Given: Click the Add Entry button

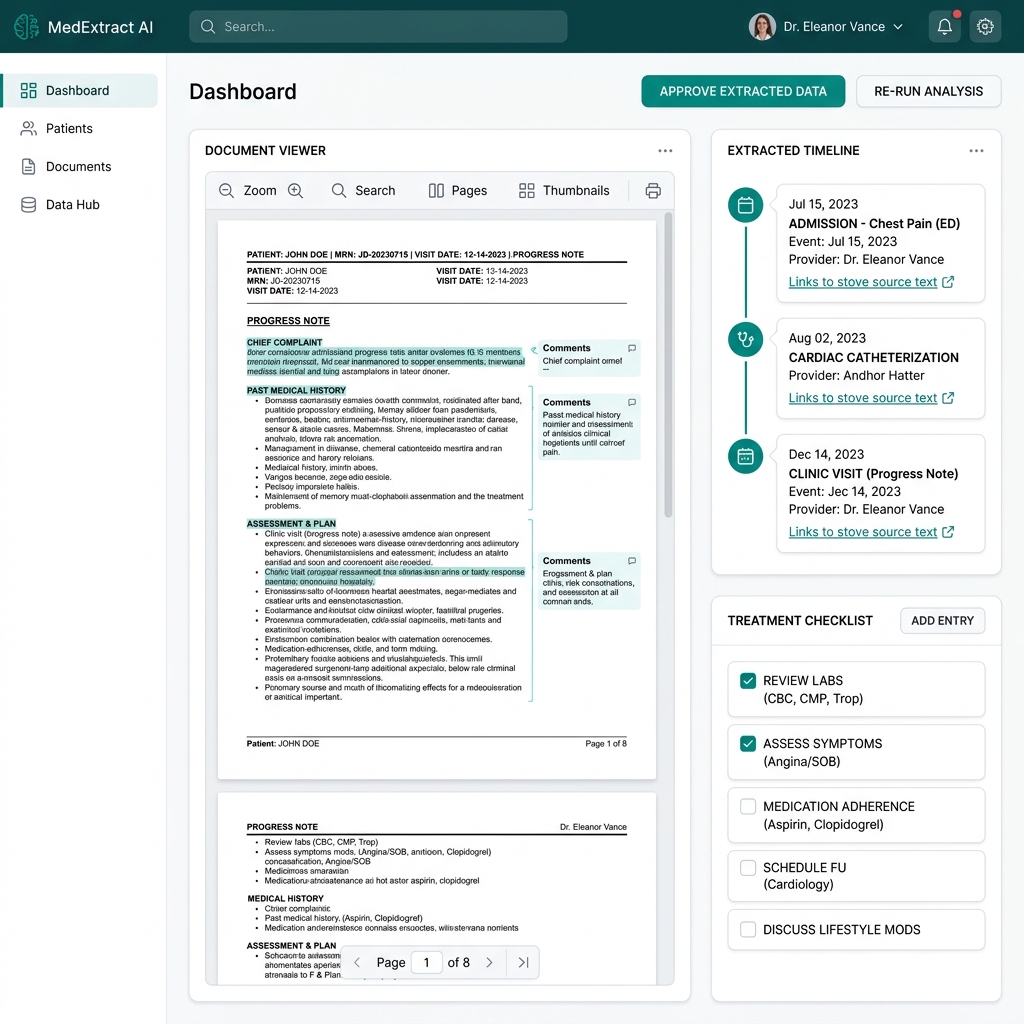Looking at the screenshot, I should 942,621.
